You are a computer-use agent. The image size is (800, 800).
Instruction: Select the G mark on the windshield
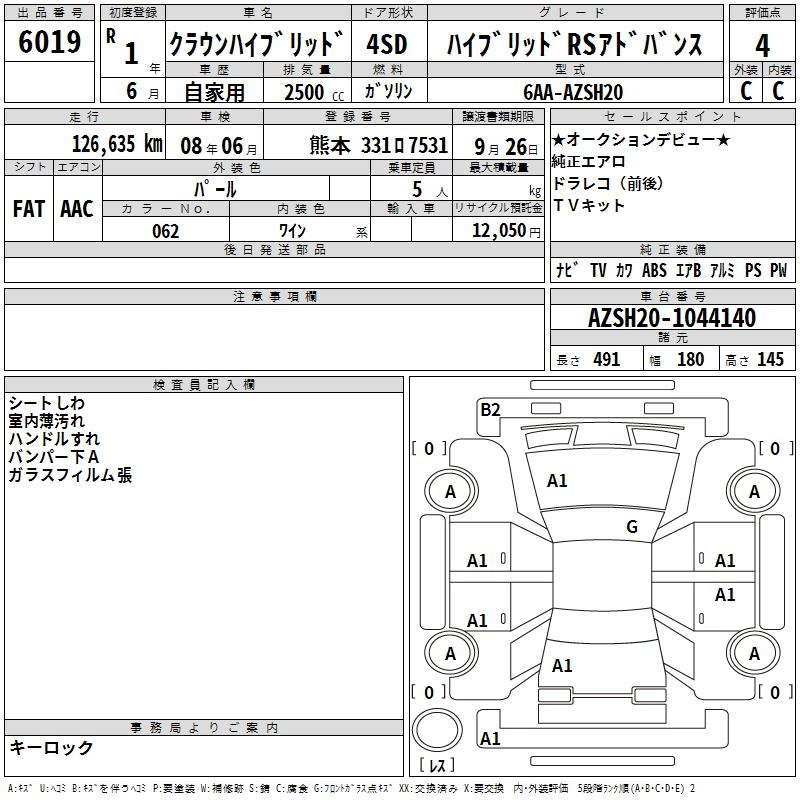632,526
